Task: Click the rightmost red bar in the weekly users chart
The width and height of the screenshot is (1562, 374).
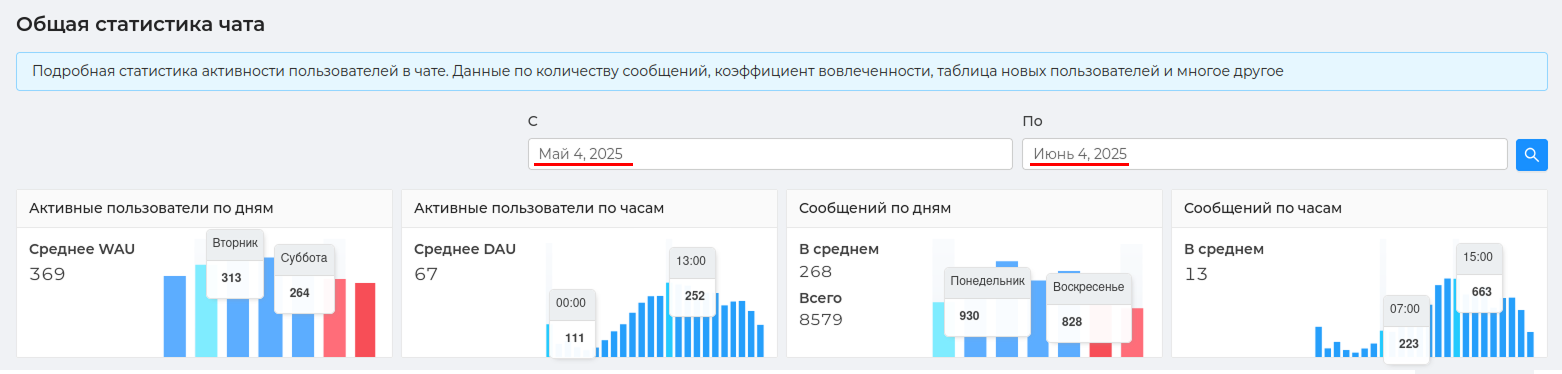Action: click(x=365, y=319)
